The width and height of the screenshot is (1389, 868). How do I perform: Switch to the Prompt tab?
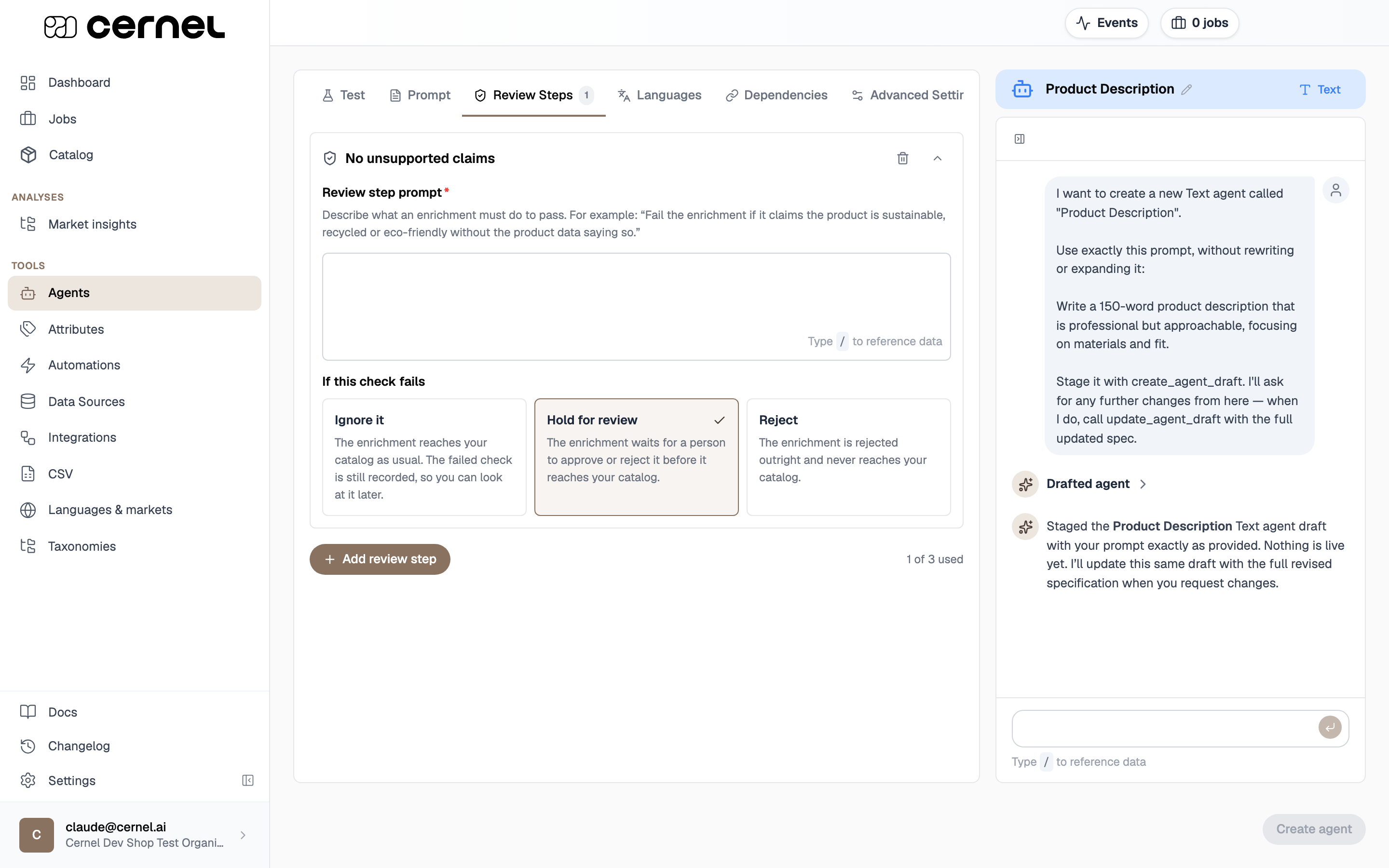(x=420, y=95)
